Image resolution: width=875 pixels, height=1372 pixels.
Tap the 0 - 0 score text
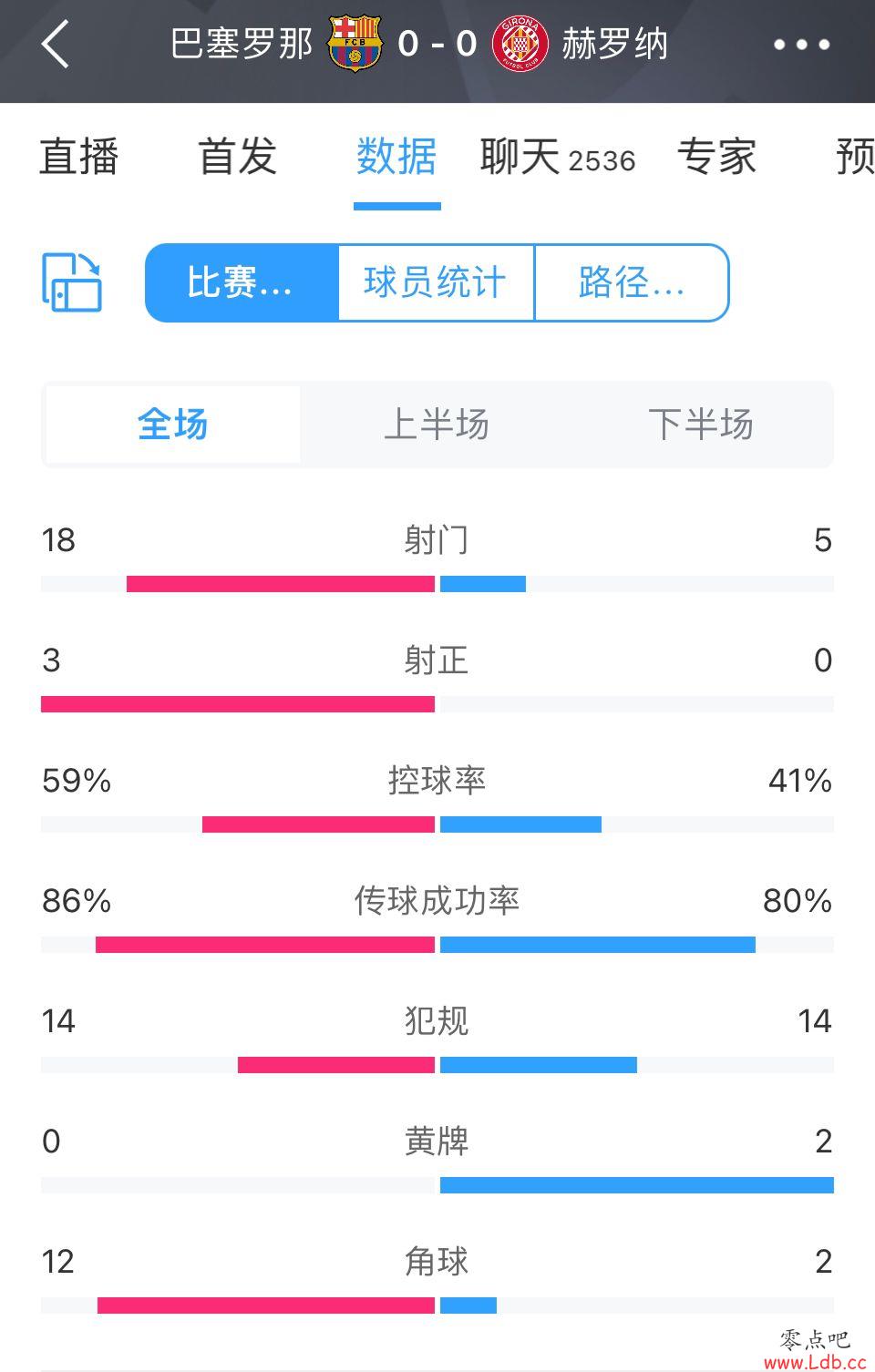[437, 44]
